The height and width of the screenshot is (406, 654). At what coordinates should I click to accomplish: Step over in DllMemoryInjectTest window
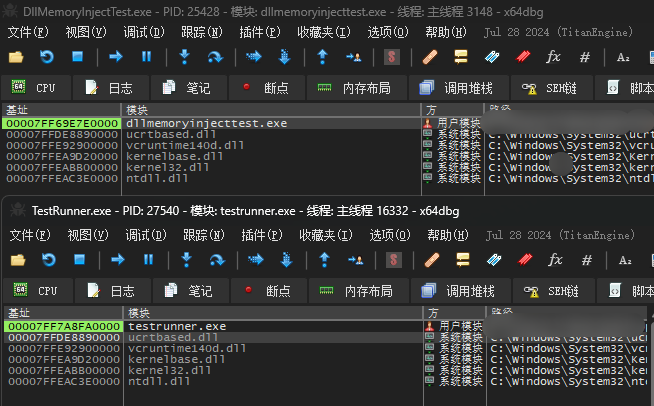pos(215,57)
